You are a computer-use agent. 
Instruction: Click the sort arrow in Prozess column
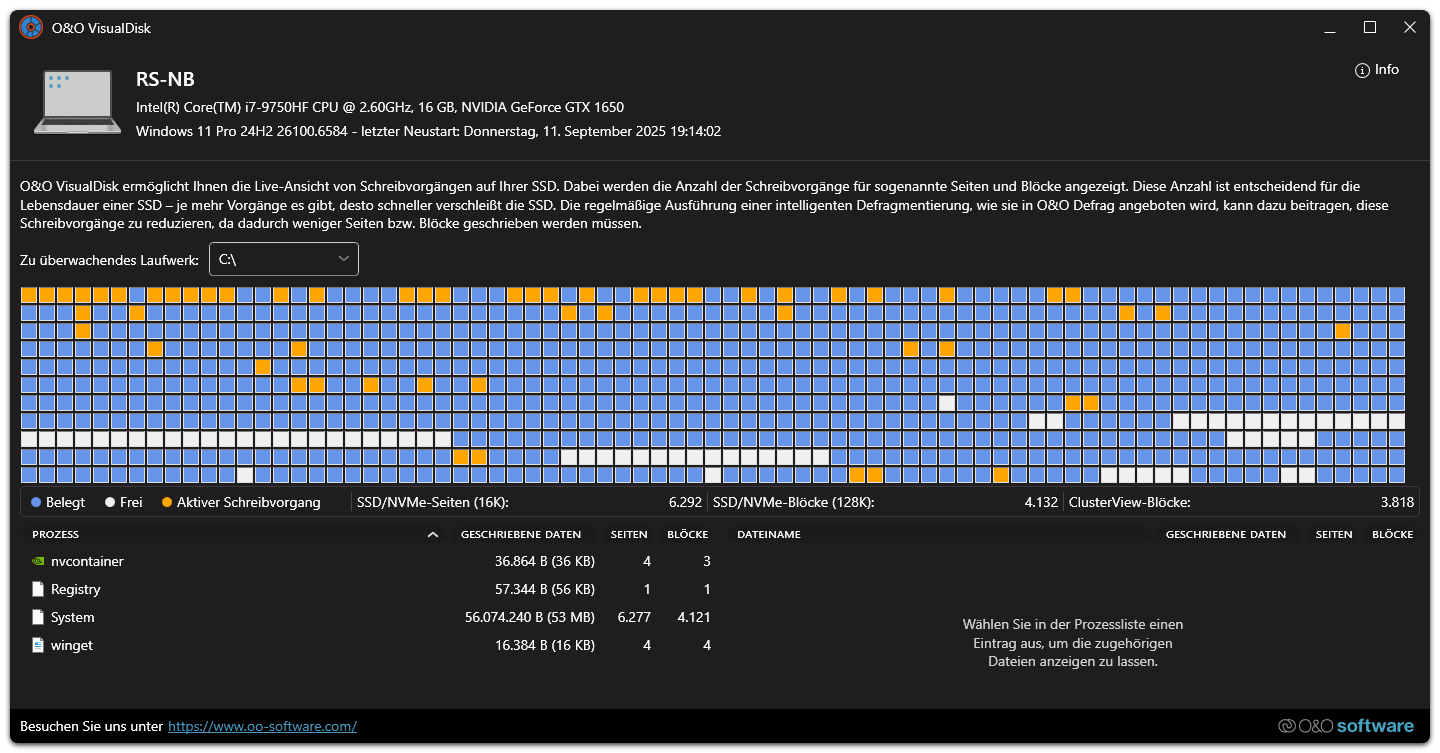point(433,535)
